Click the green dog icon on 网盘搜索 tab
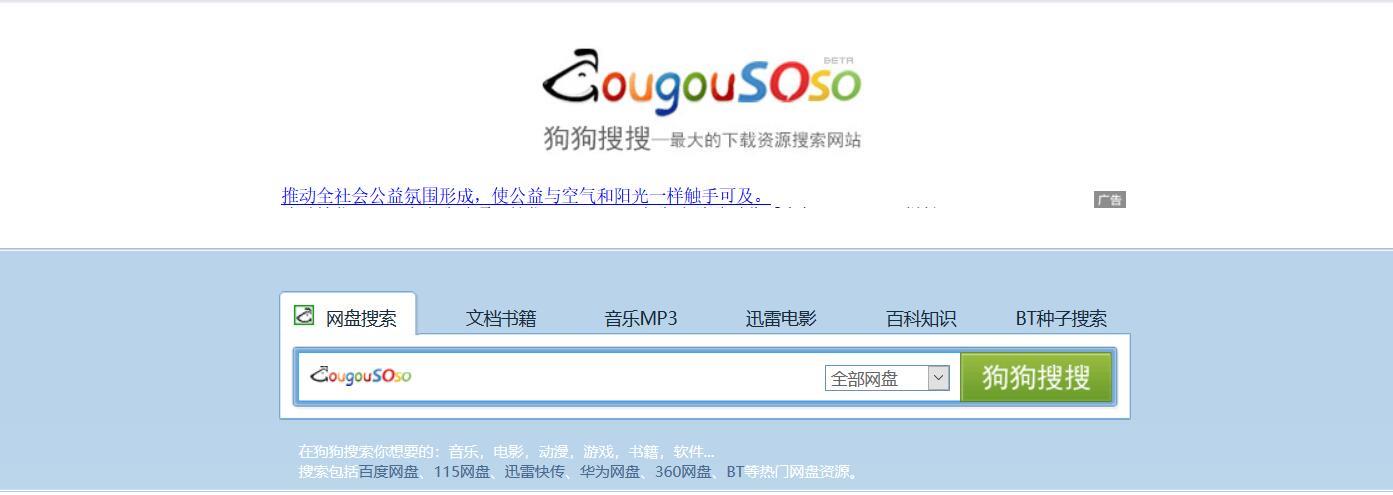1393x495 pixels. [x=304, y=315]
